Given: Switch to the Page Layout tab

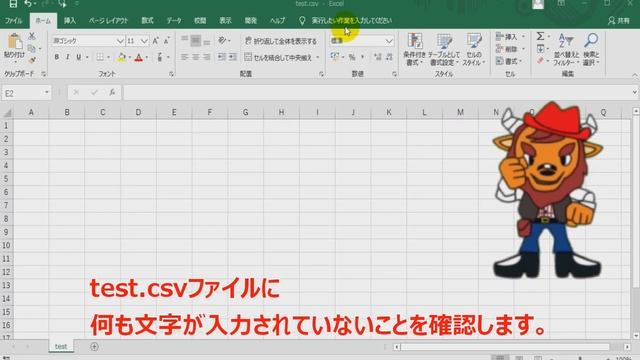Looking at the screenshot, I should point(109,20).
